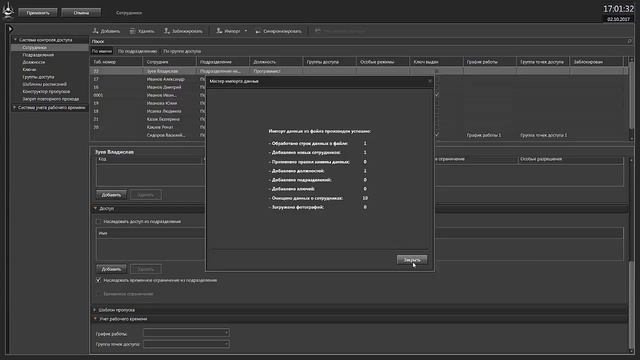This screenshot has height=360, width=640.
Task: Click into the Поиск search field
Action: (358, 41)
